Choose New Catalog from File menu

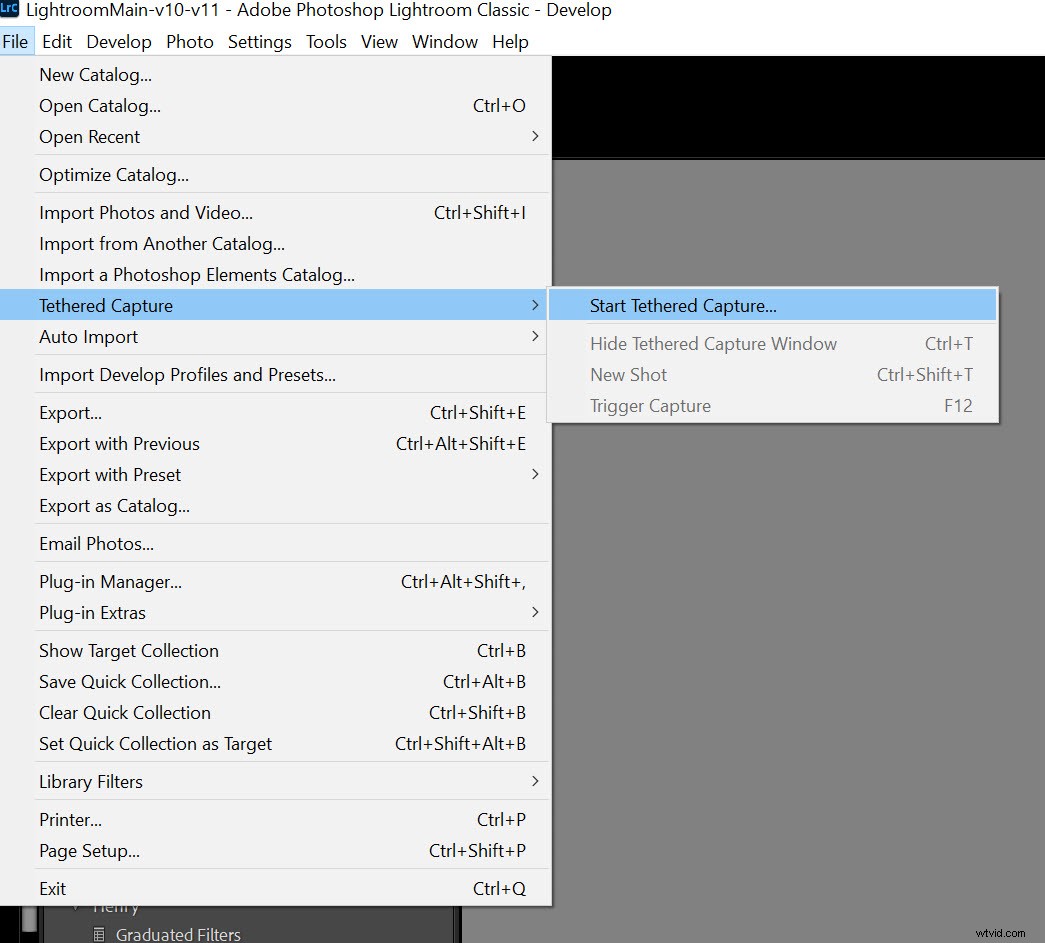point(275,75)
